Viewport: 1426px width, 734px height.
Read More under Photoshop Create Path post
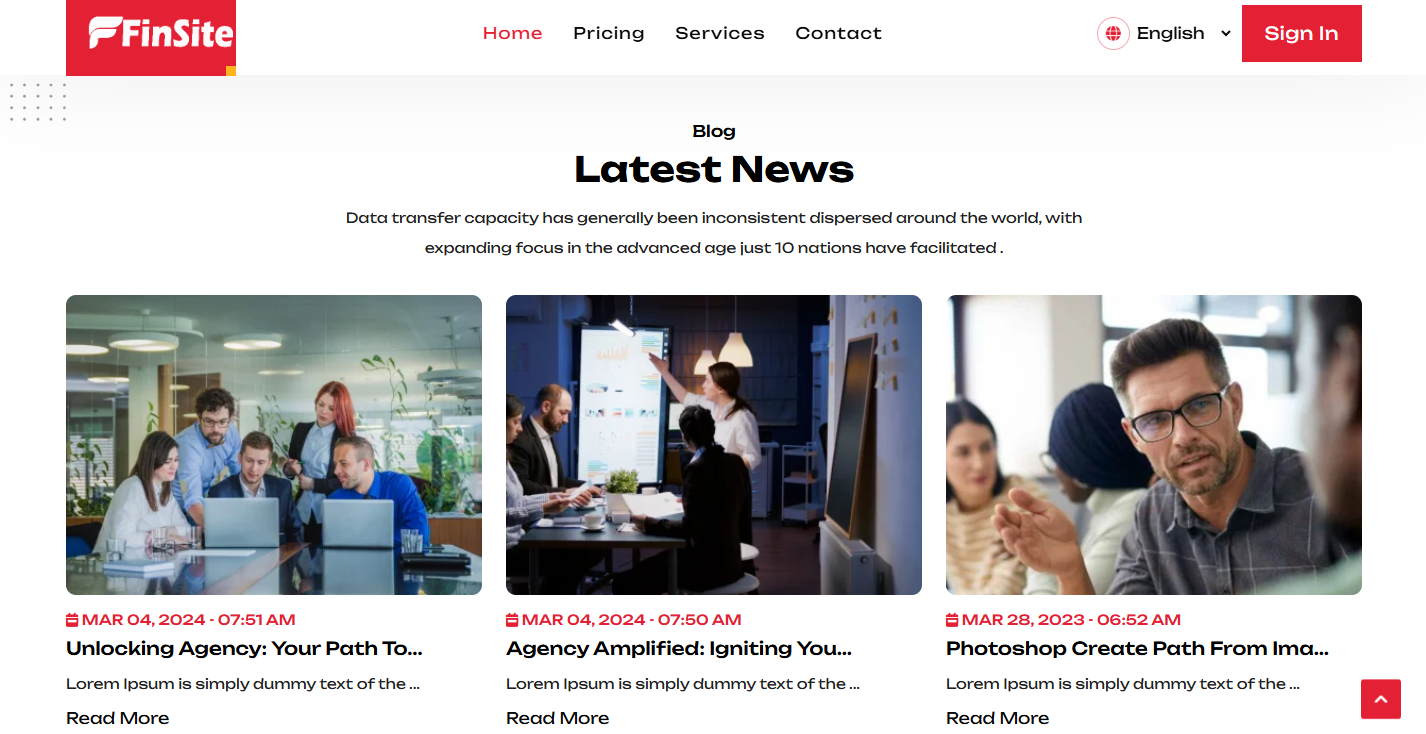click(x=998, y=718)
